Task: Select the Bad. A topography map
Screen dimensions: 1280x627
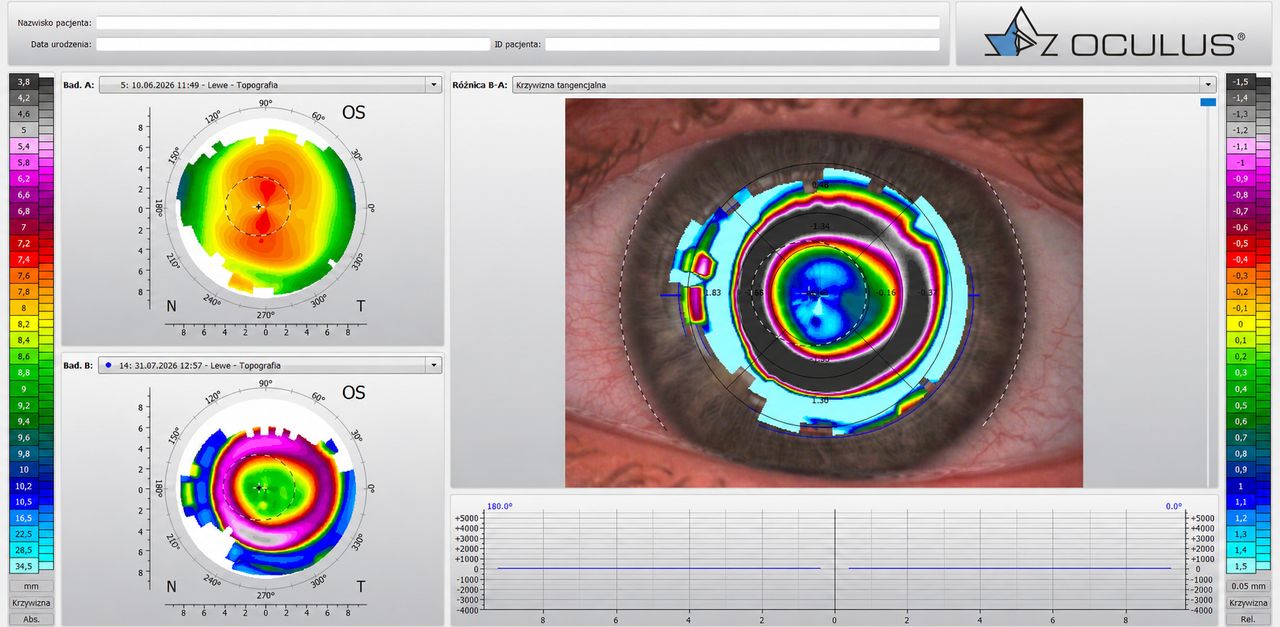Action: [266, 208]
